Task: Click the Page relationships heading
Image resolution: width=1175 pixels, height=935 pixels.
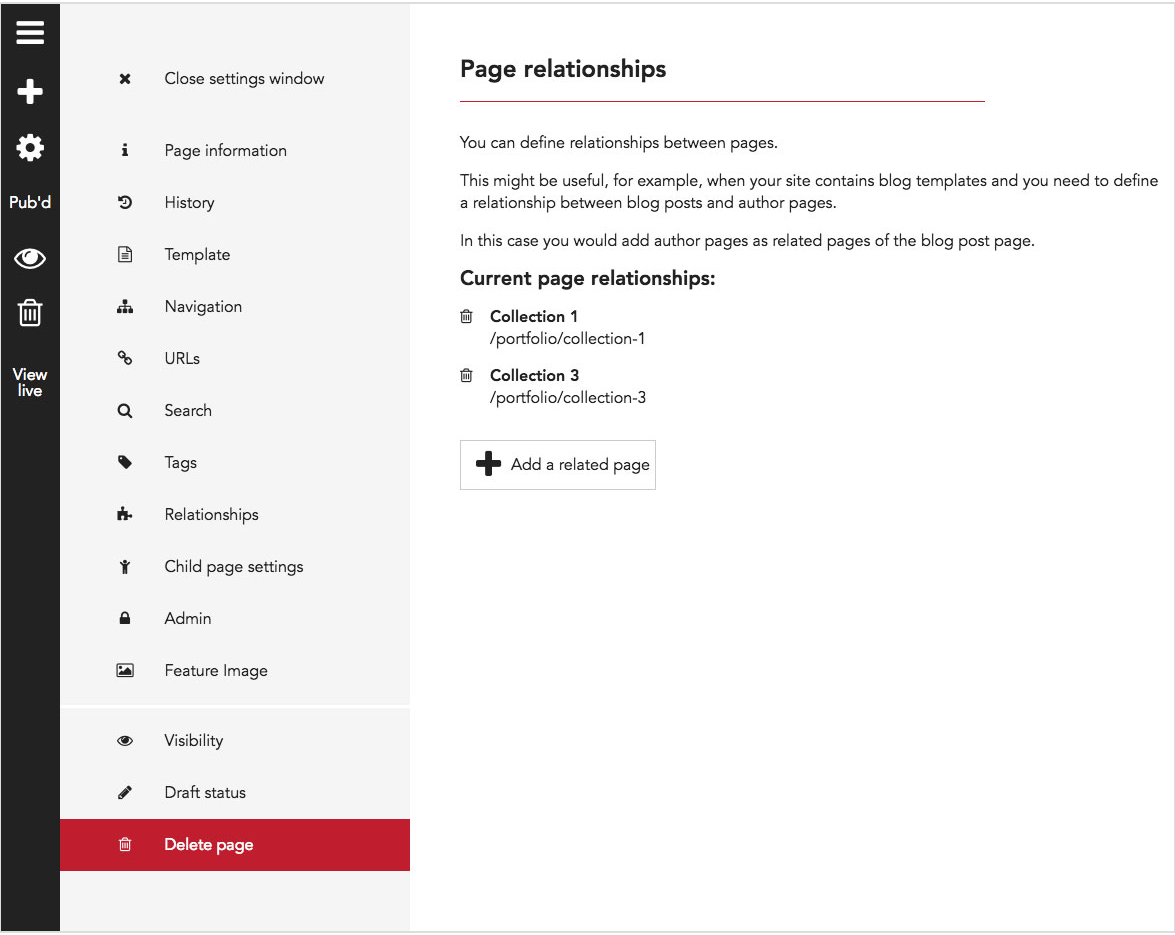Action: click(x=563, y=69)
